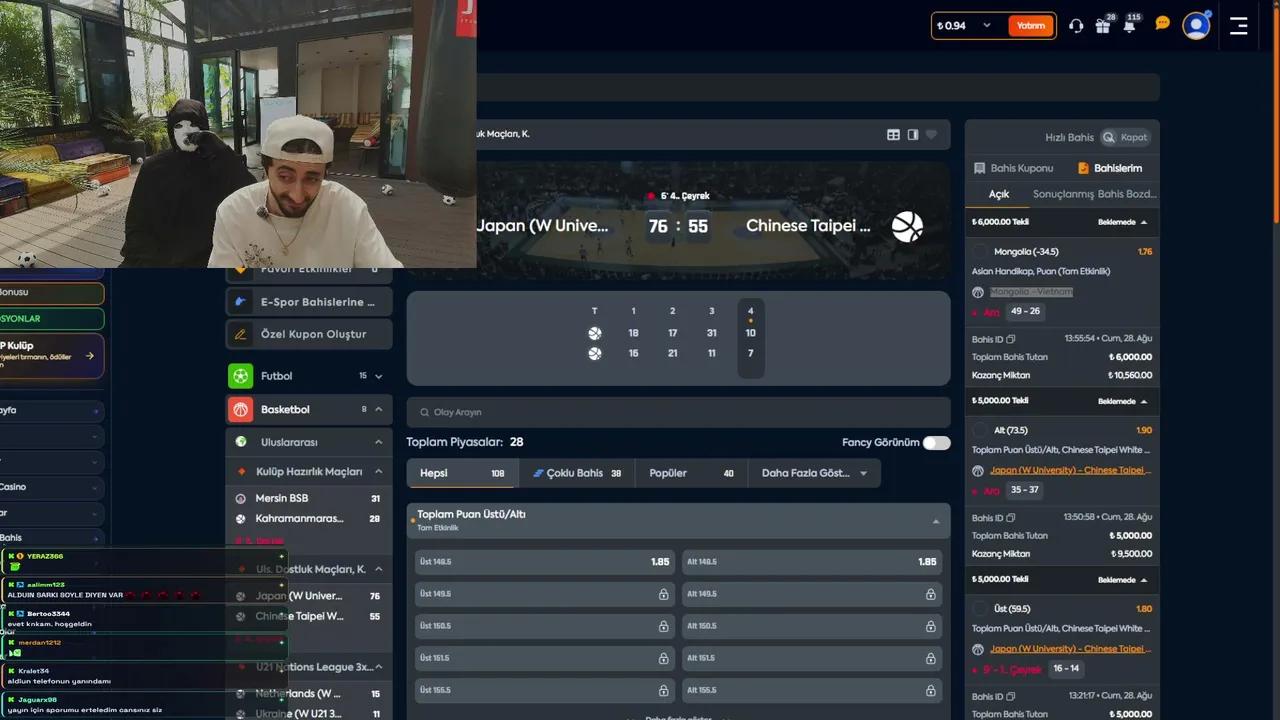The height and width of the screenshot is (720, 1280).
Task: Click the Basketbol sport icon
Action: [240, 409]
